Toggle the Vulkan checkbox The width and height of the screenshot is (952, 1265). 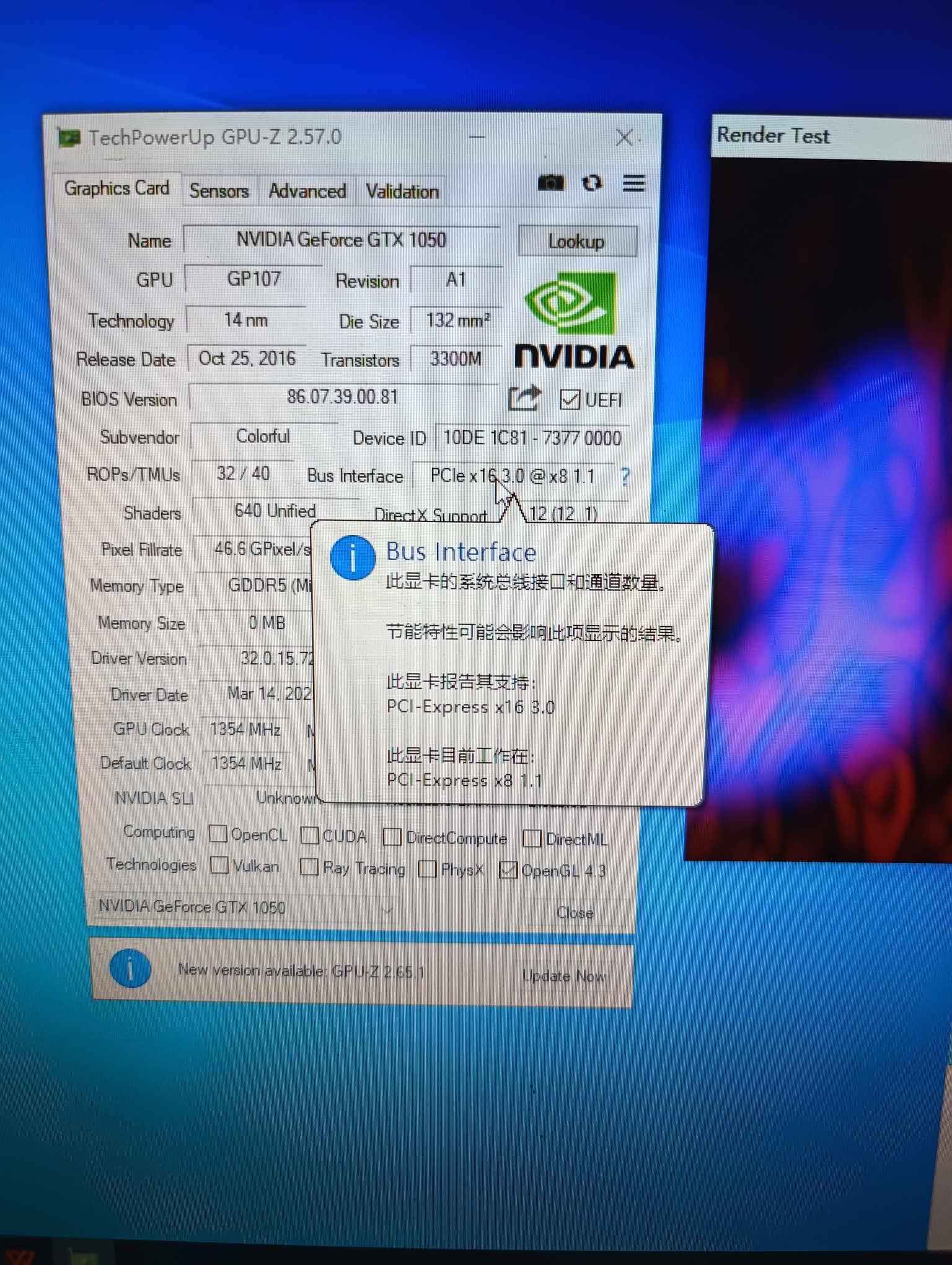click(219, 865)
